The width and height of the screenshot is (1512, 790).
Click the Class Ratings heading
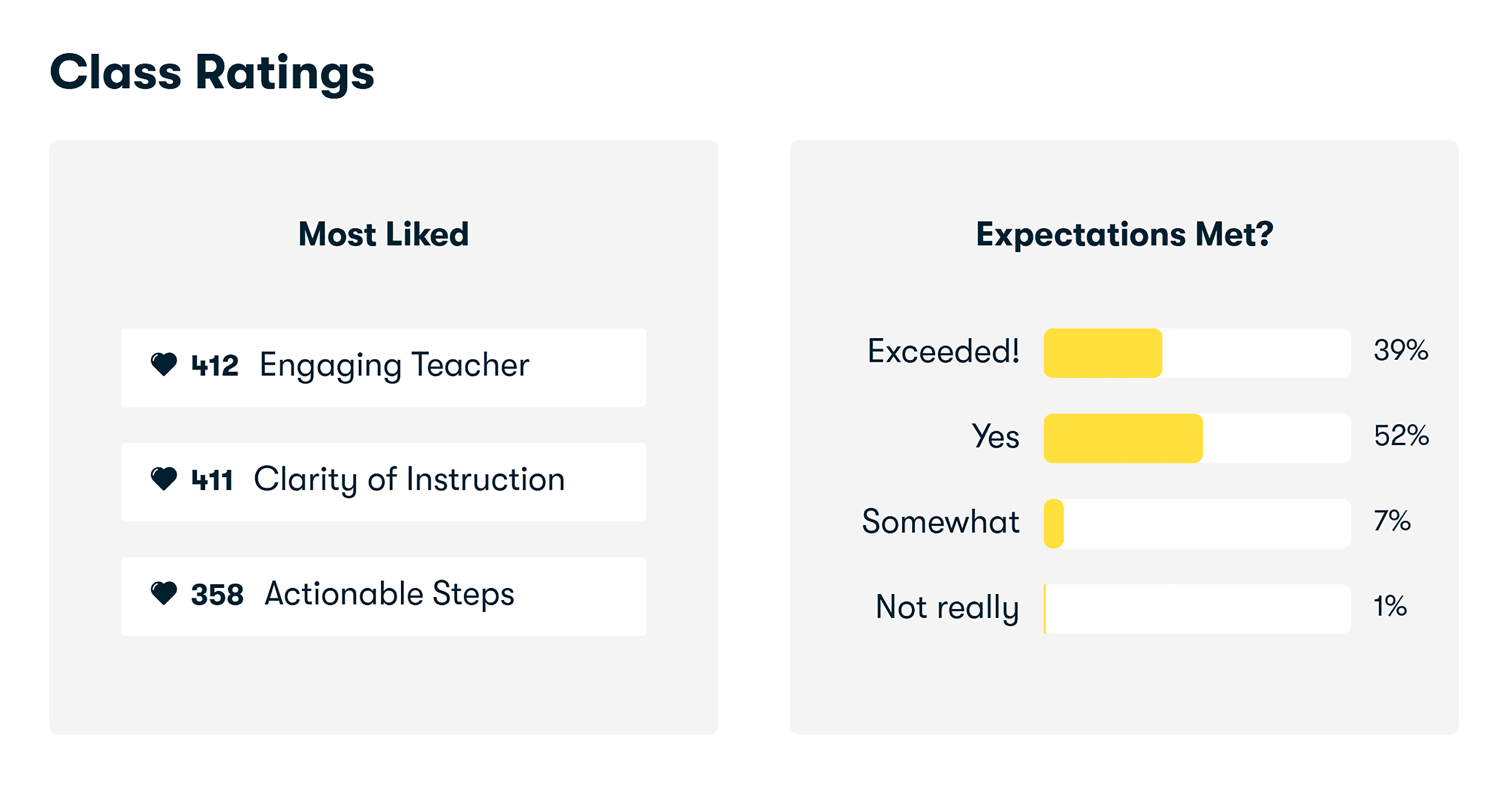212,73
